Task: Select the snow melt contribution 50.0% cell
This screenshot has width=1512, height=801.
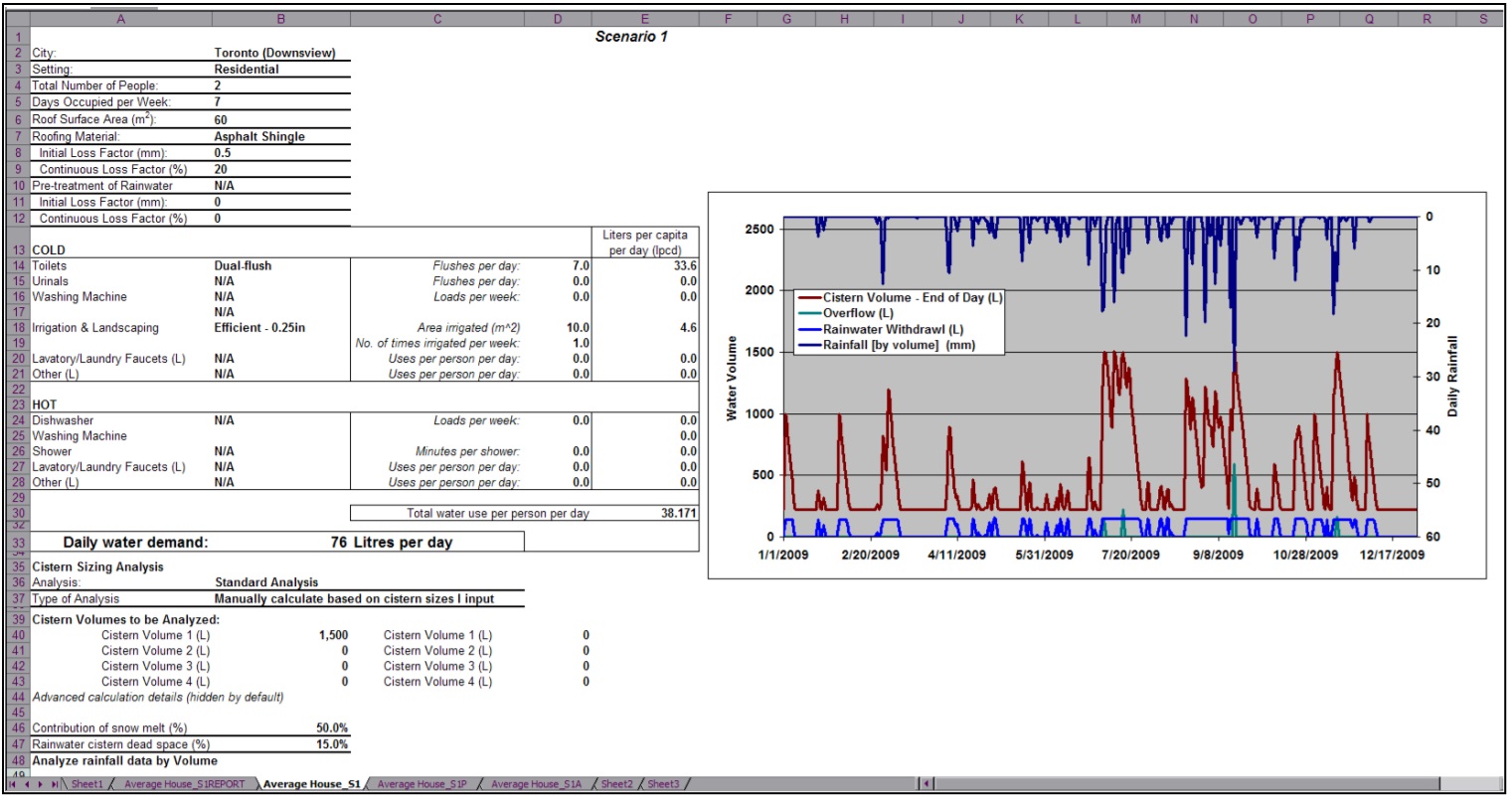Action: point(332,728)
